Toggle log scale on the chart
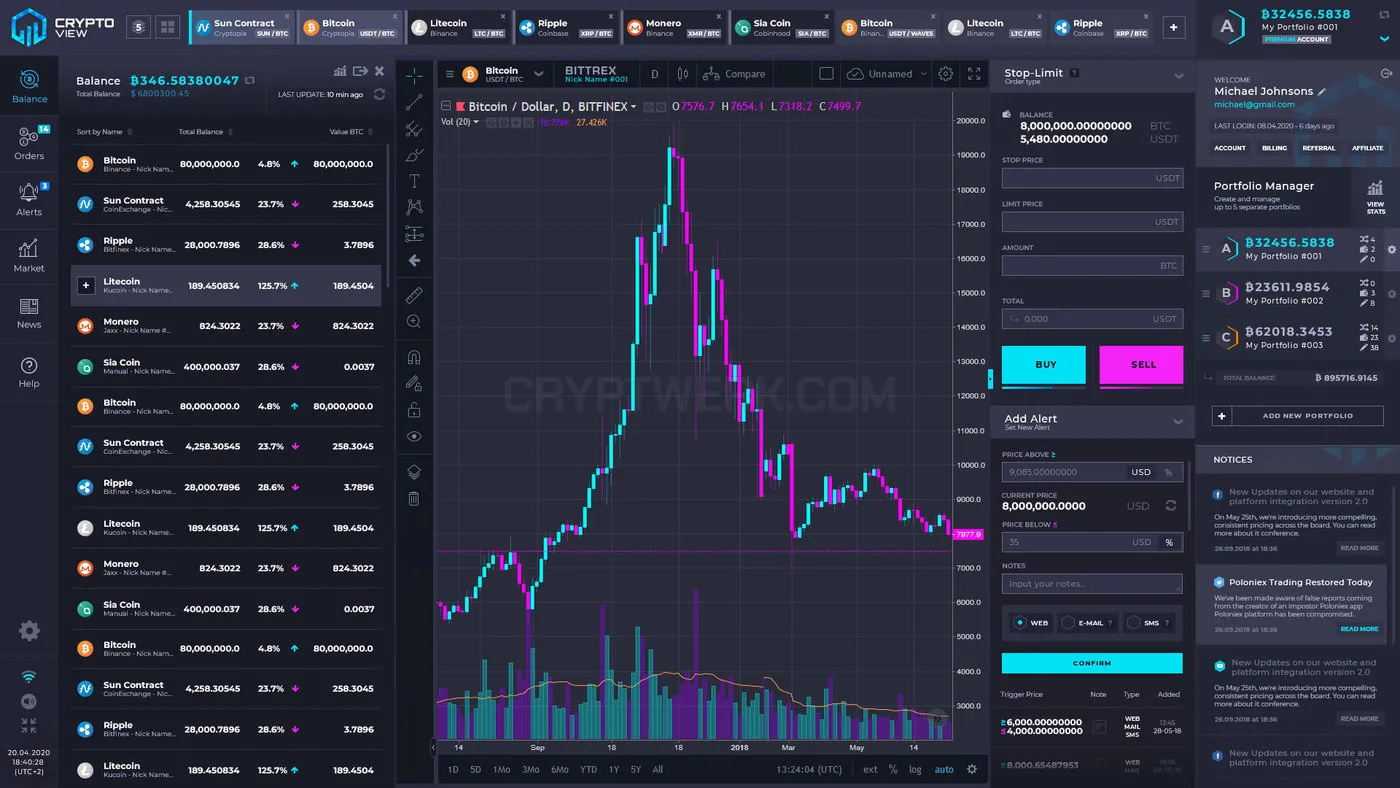The height and width of the screenshot is (788, 1400). pyautogui.click(x=915, y=770)
